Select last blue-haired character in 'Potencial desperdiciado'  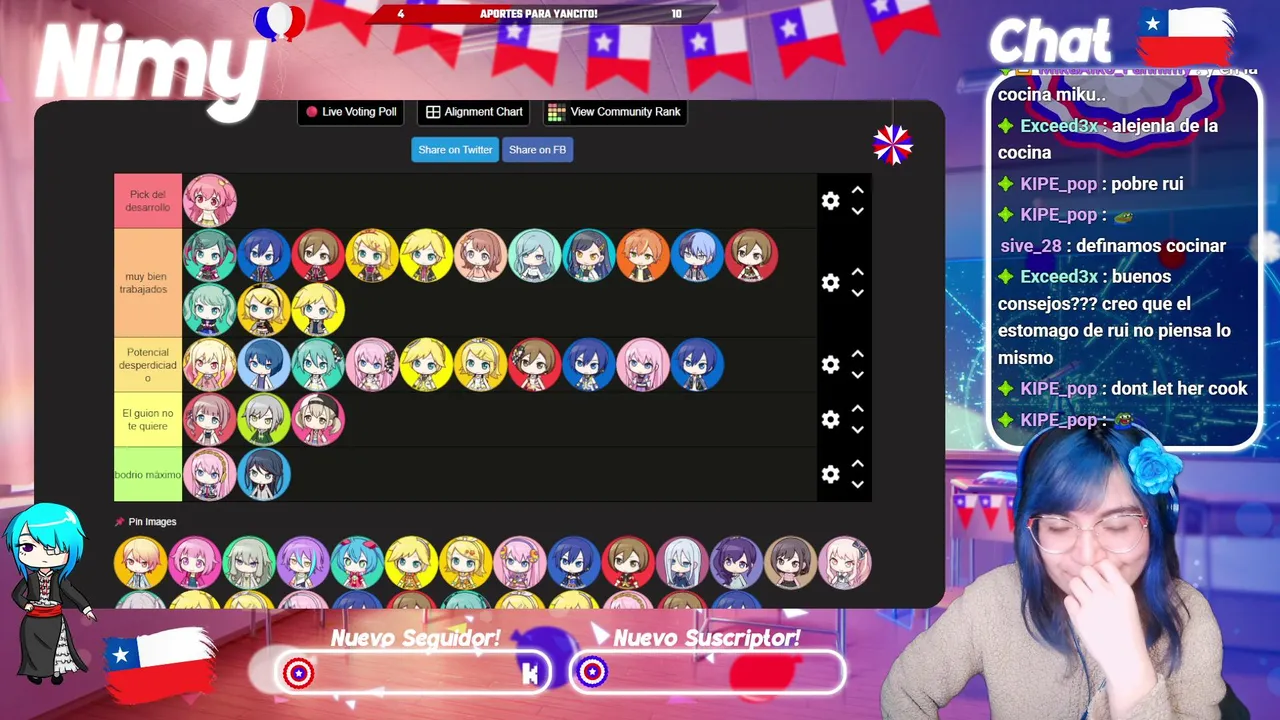point(696,365)
